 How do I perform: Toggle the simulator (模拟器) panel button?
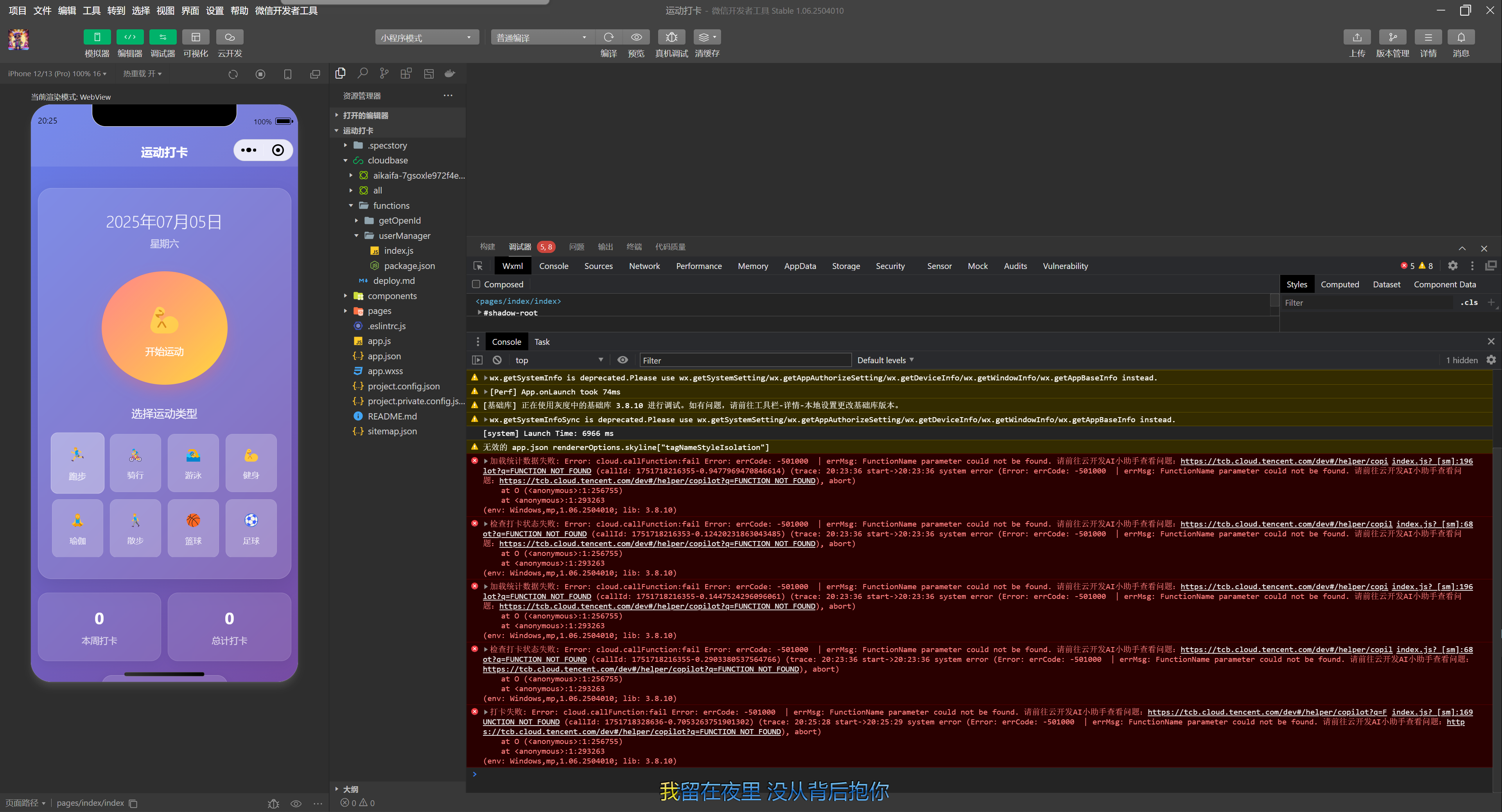click(x=97, y=37)
